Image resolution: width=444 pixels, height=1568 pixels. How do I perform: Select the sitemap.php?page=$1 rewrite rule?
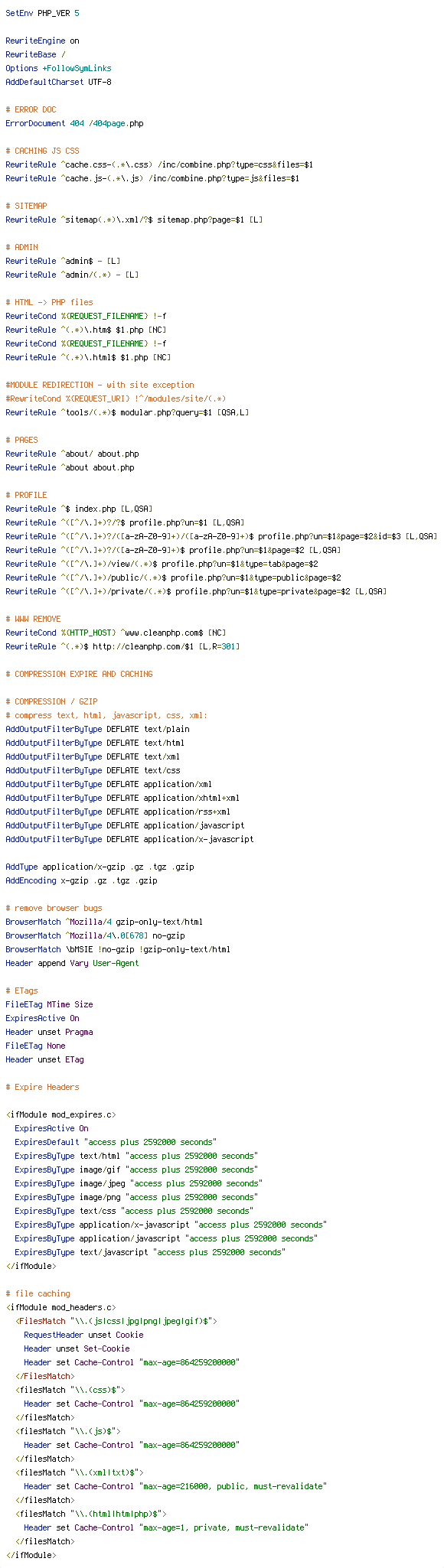134,220
